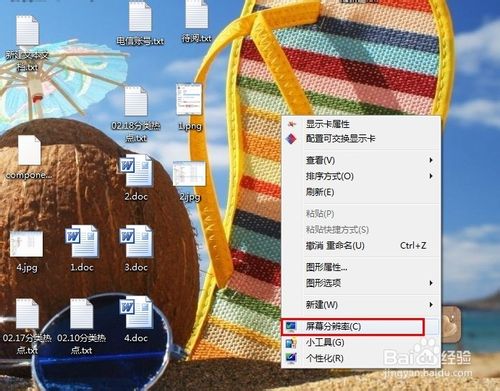
Task: Choose 刷新(E) to refresh the desktop
Action: click(x=361, y=192)
